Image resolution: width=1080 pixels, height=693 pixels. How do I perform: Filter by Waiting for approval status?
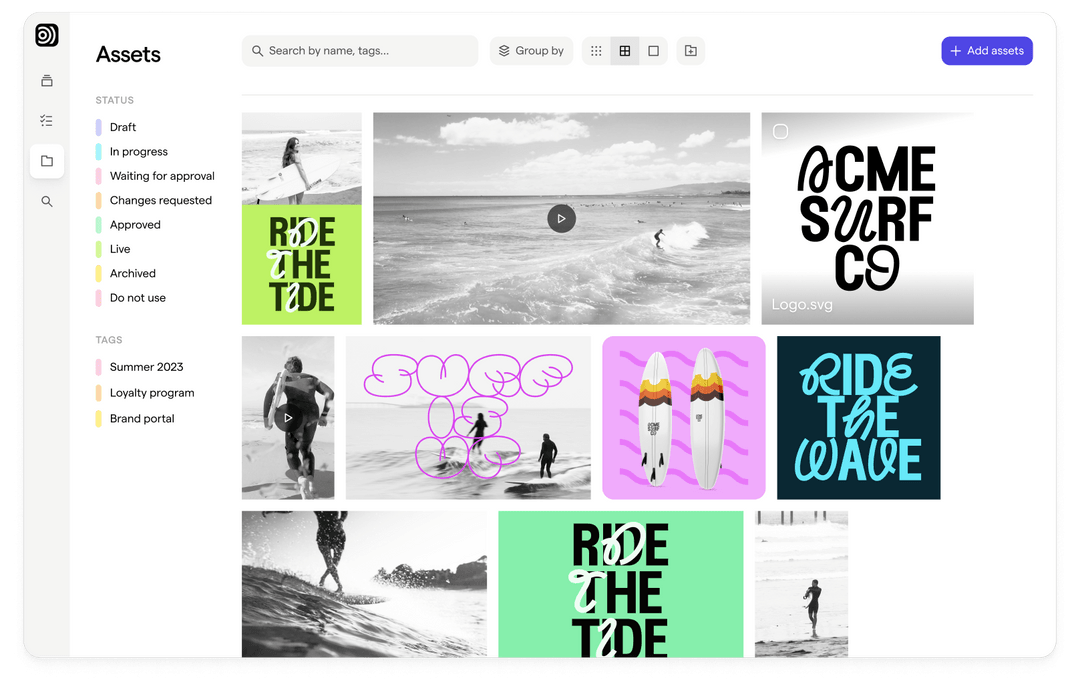click(x=161, y=175)
